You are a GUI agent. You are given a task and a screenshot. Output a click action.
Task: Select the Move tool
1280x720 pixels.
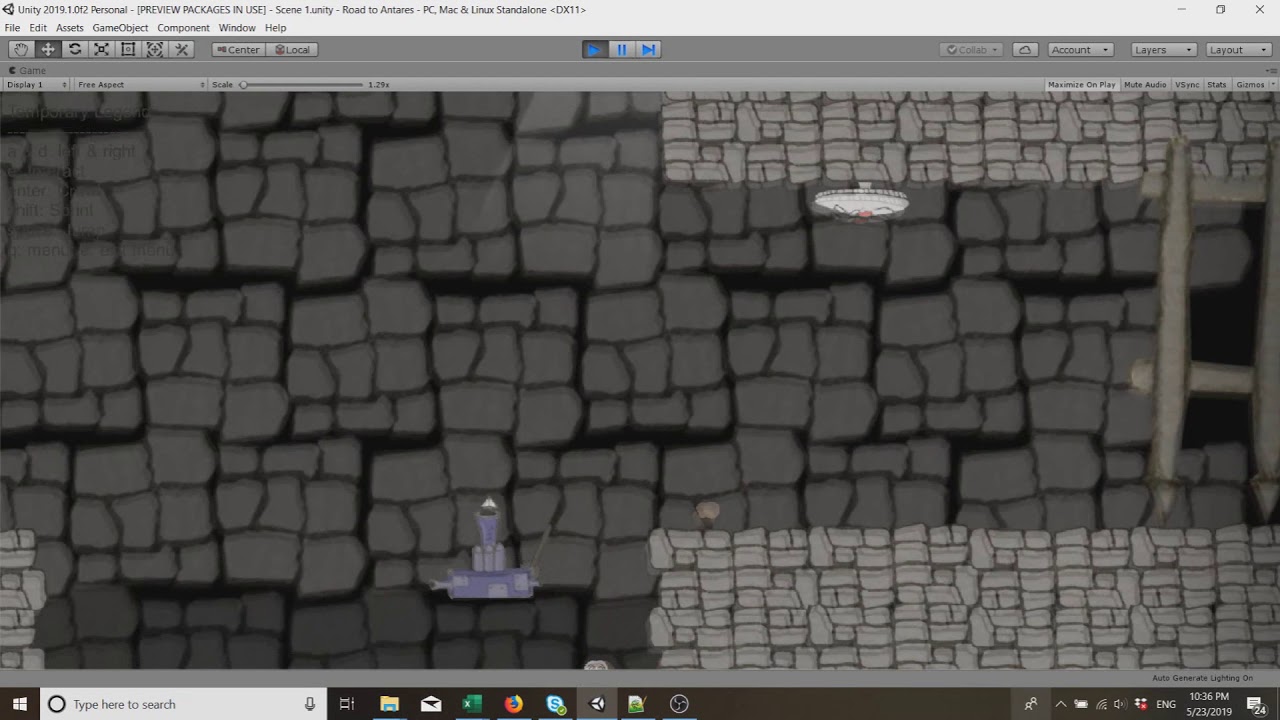(x=48, y=49)
